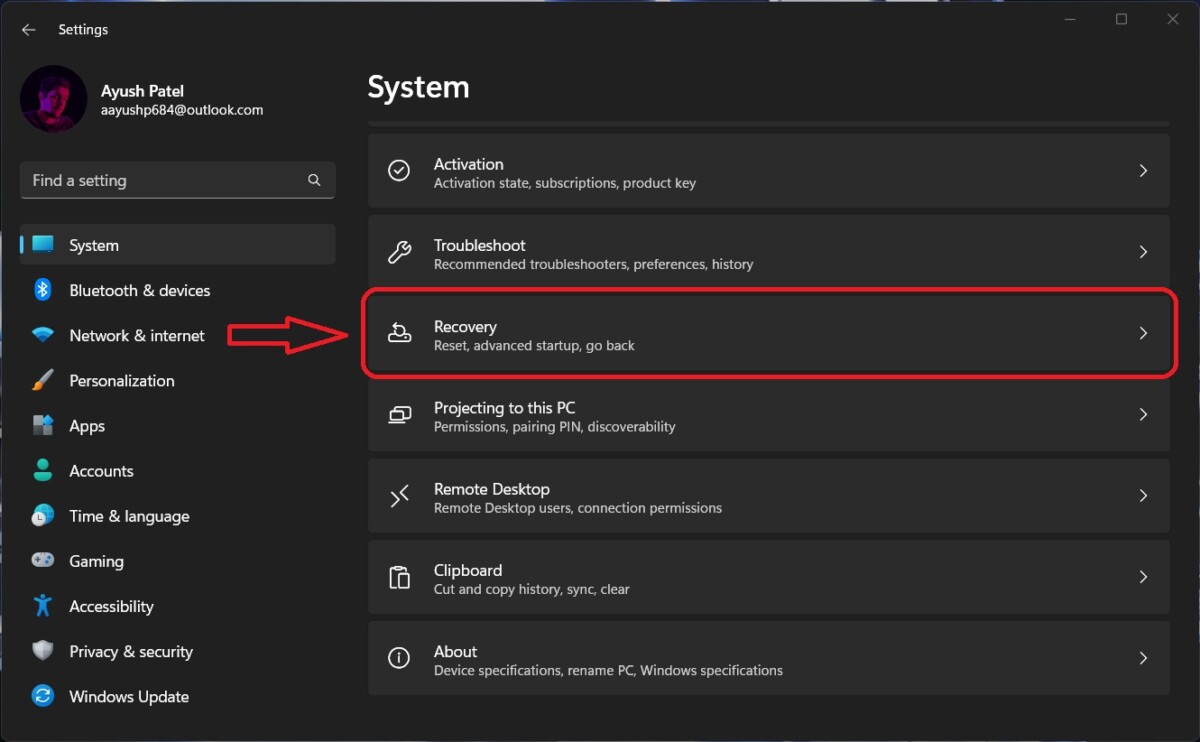Click the Gaming controller icon
This screenshot has width=1200, height=742.
(x=42, y=561)
